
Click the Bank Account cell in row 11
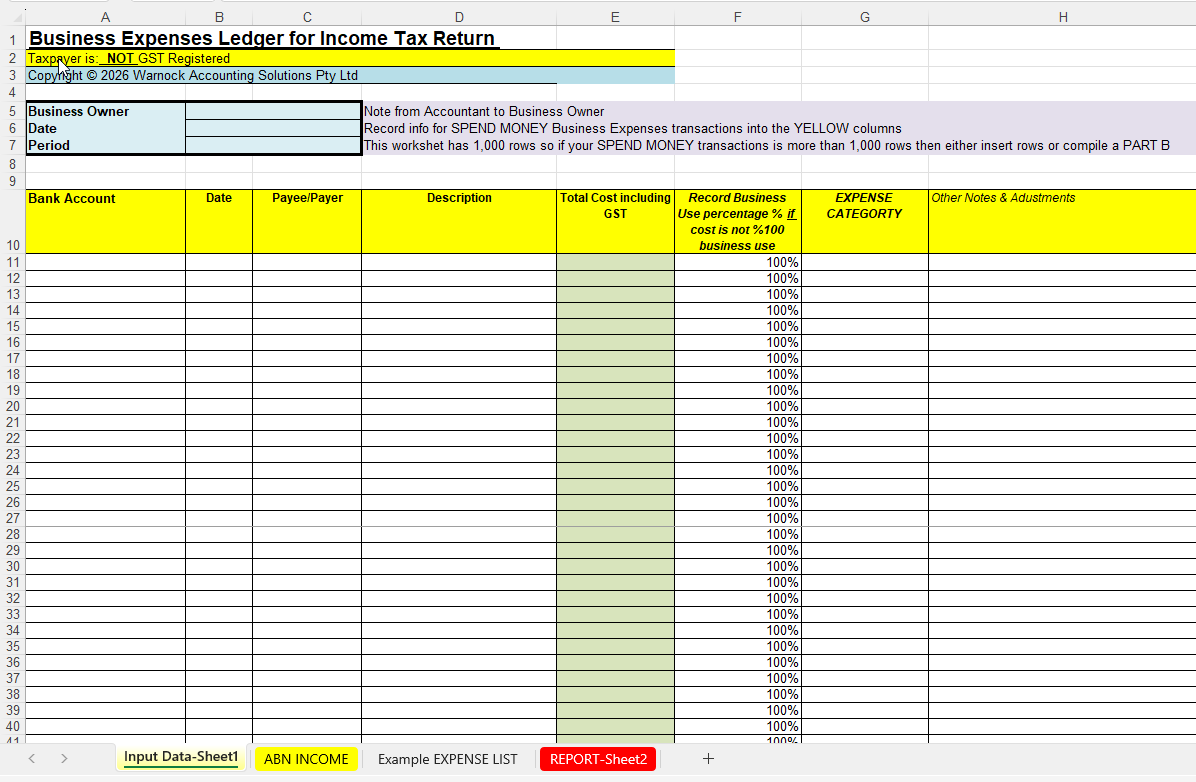pos(105,262)
